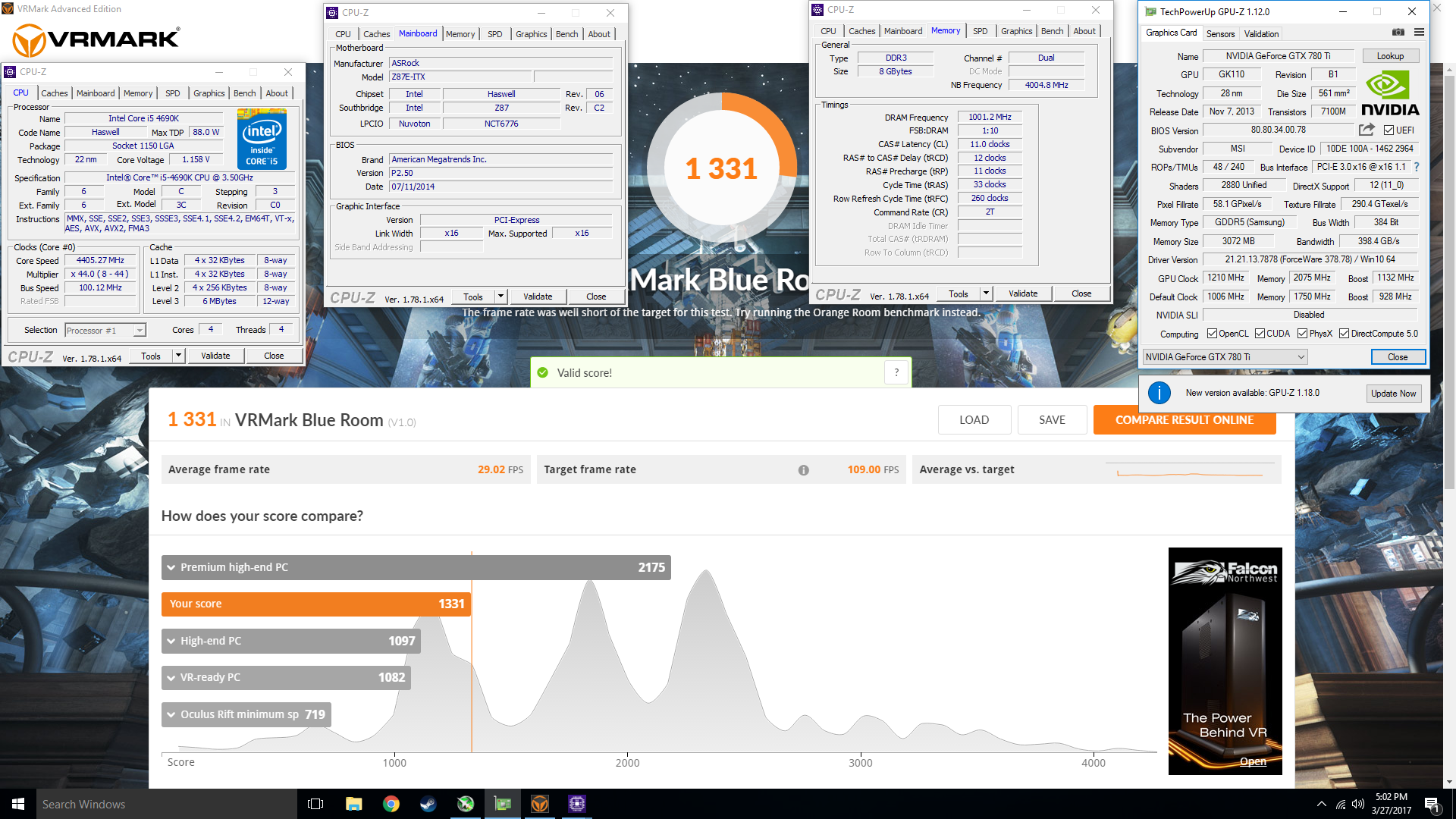Expand the VR-ready PC comparison row
Viewport: 1456px width, 819px height.
coord(286,677)
